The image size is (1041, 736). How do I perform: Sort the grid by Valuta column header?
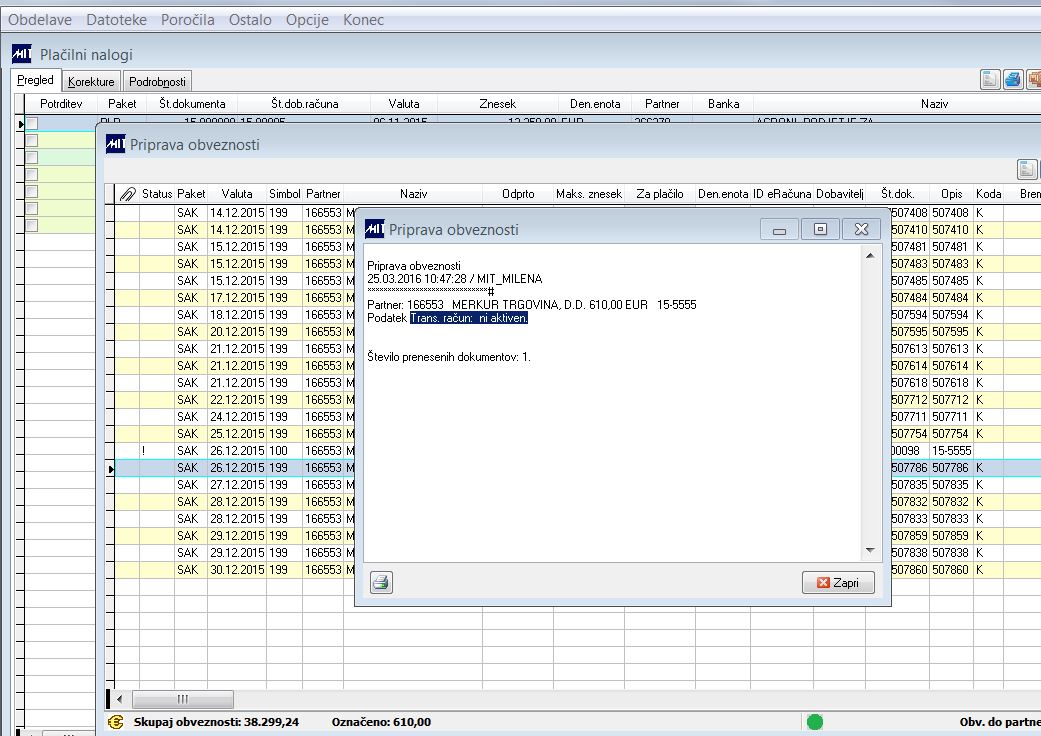237,194
